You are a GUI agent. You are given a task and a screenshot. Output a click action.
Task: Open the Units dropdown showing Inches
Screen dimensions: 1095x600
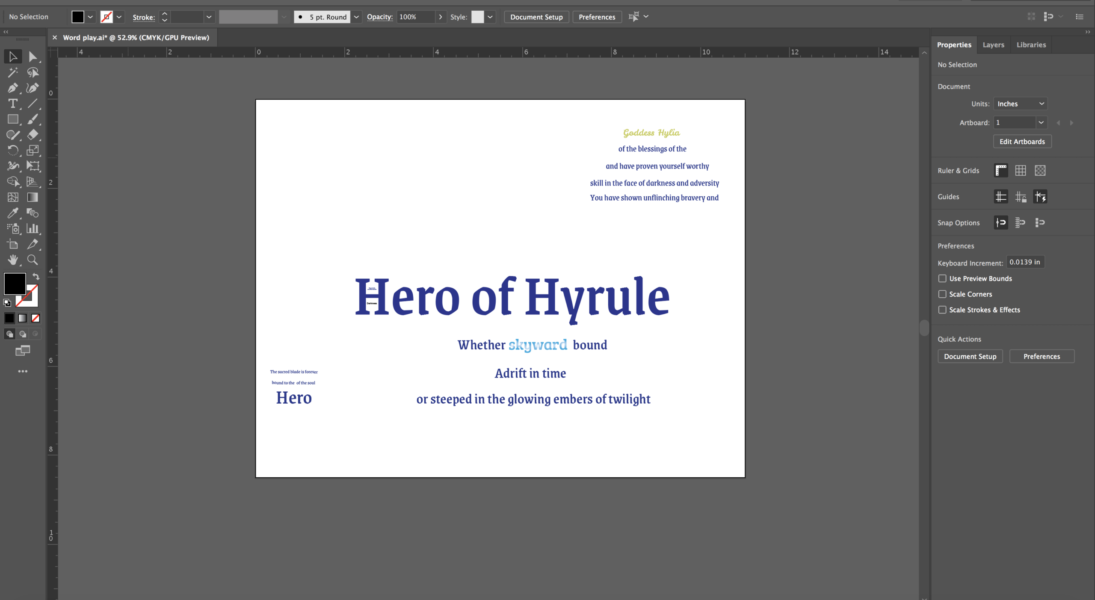(x=1019, y=103)
